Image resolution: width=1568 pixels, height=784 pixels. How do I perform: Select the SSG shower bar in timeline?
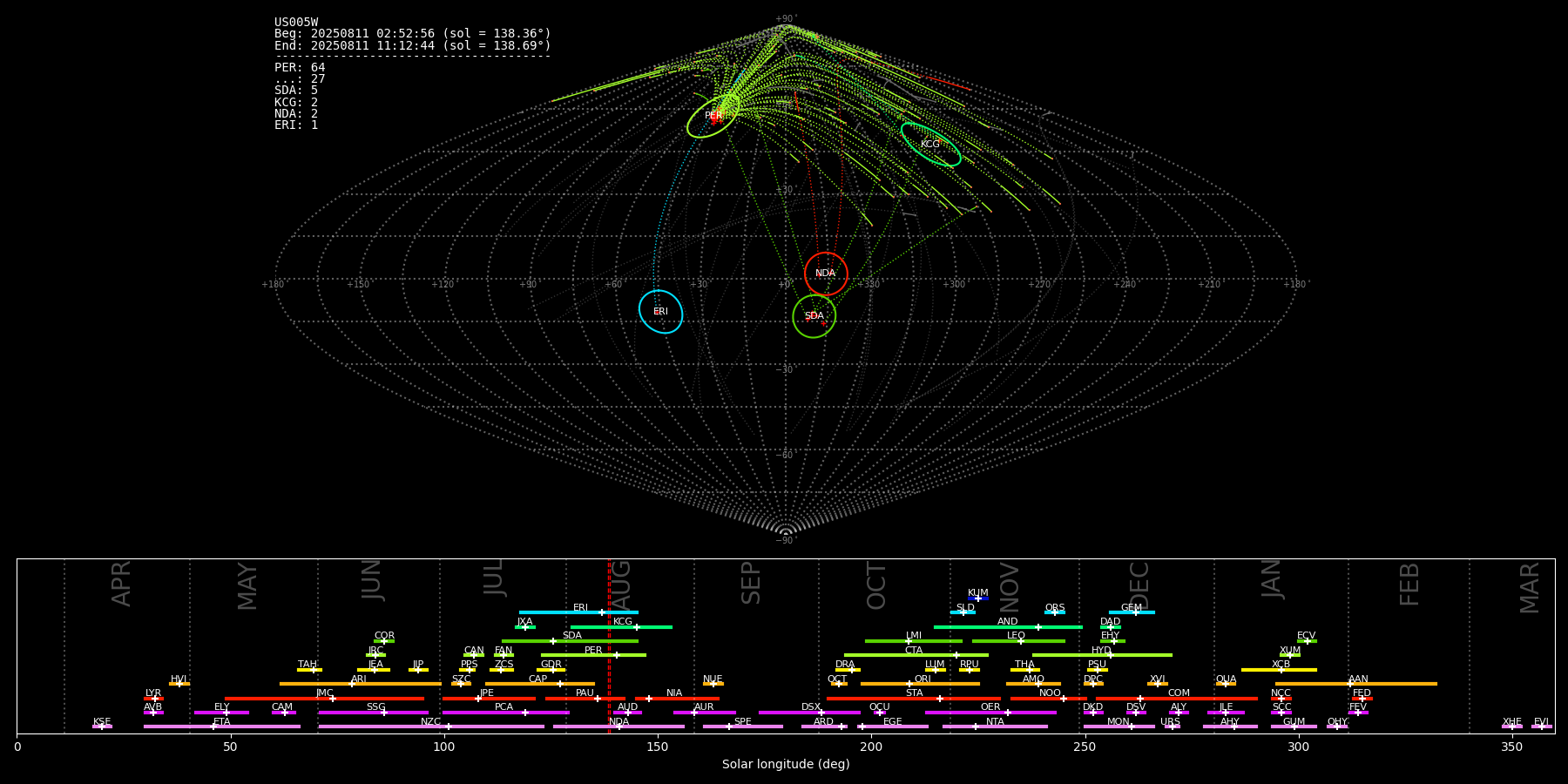coord(373,713)
